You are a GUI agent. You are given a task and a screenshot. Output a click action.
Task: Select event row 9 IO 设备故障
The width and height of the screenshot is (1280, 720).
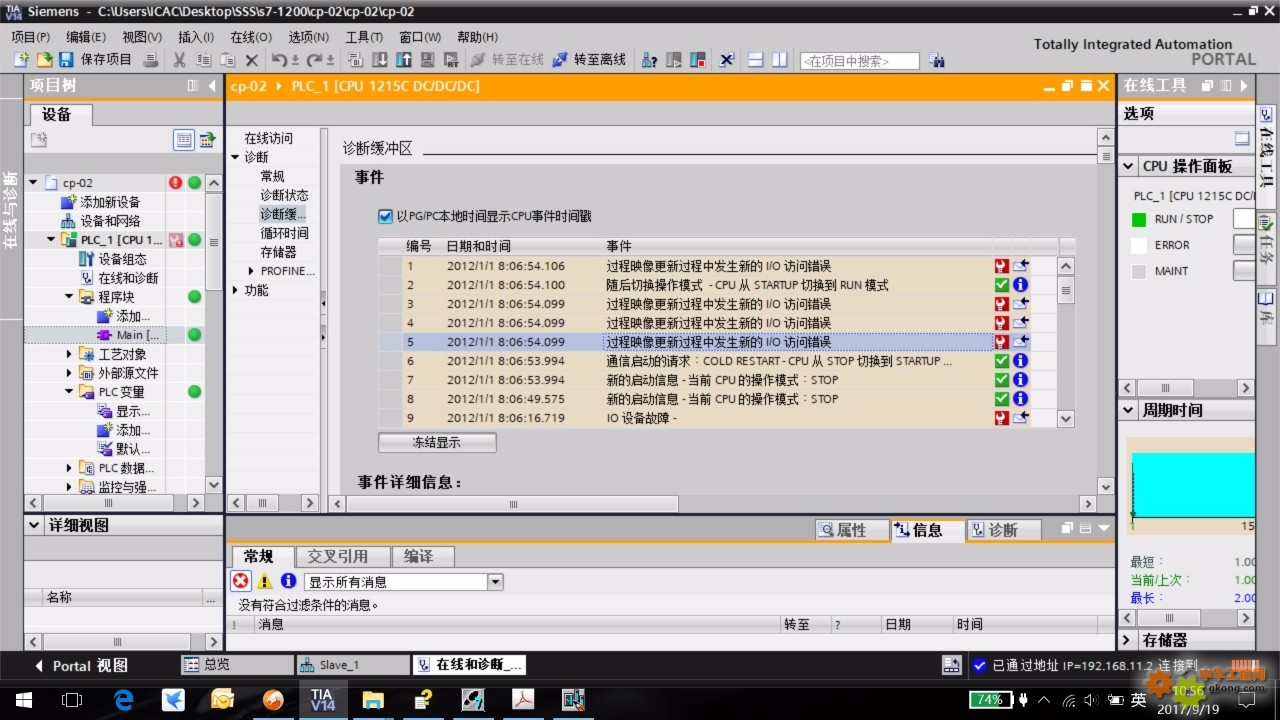pyautogui.click(x=716, y=418)
